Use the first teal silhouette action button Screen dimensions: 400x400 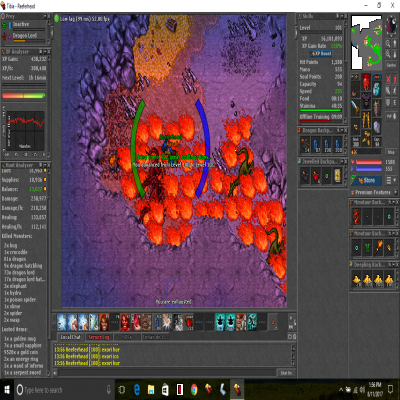pos(220,322)
